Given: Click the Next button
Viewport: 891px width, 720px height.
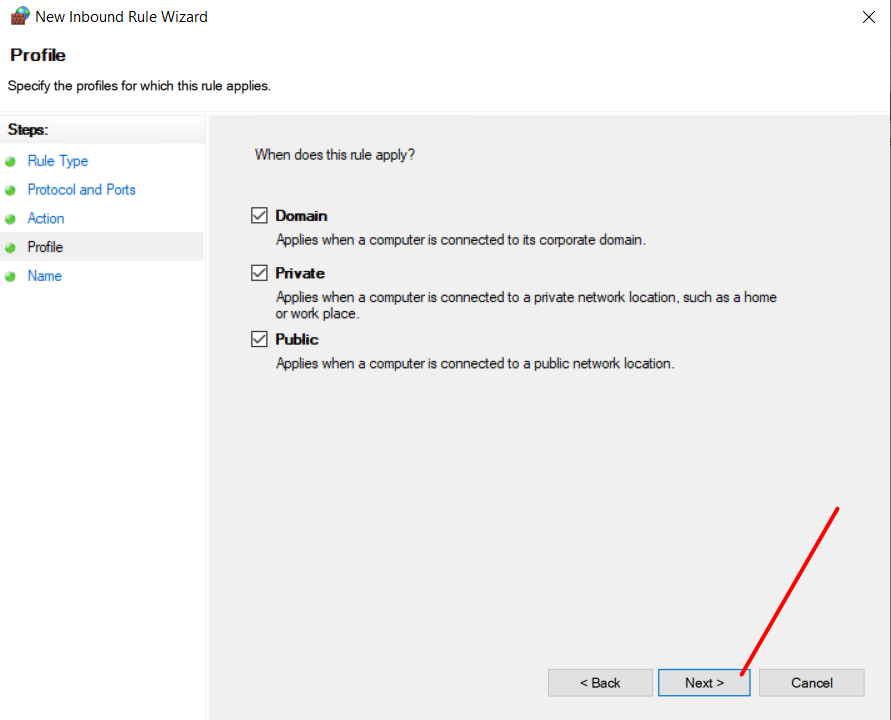Looking at the screenshot, I should pyautogui.click(x=704, y=682).
